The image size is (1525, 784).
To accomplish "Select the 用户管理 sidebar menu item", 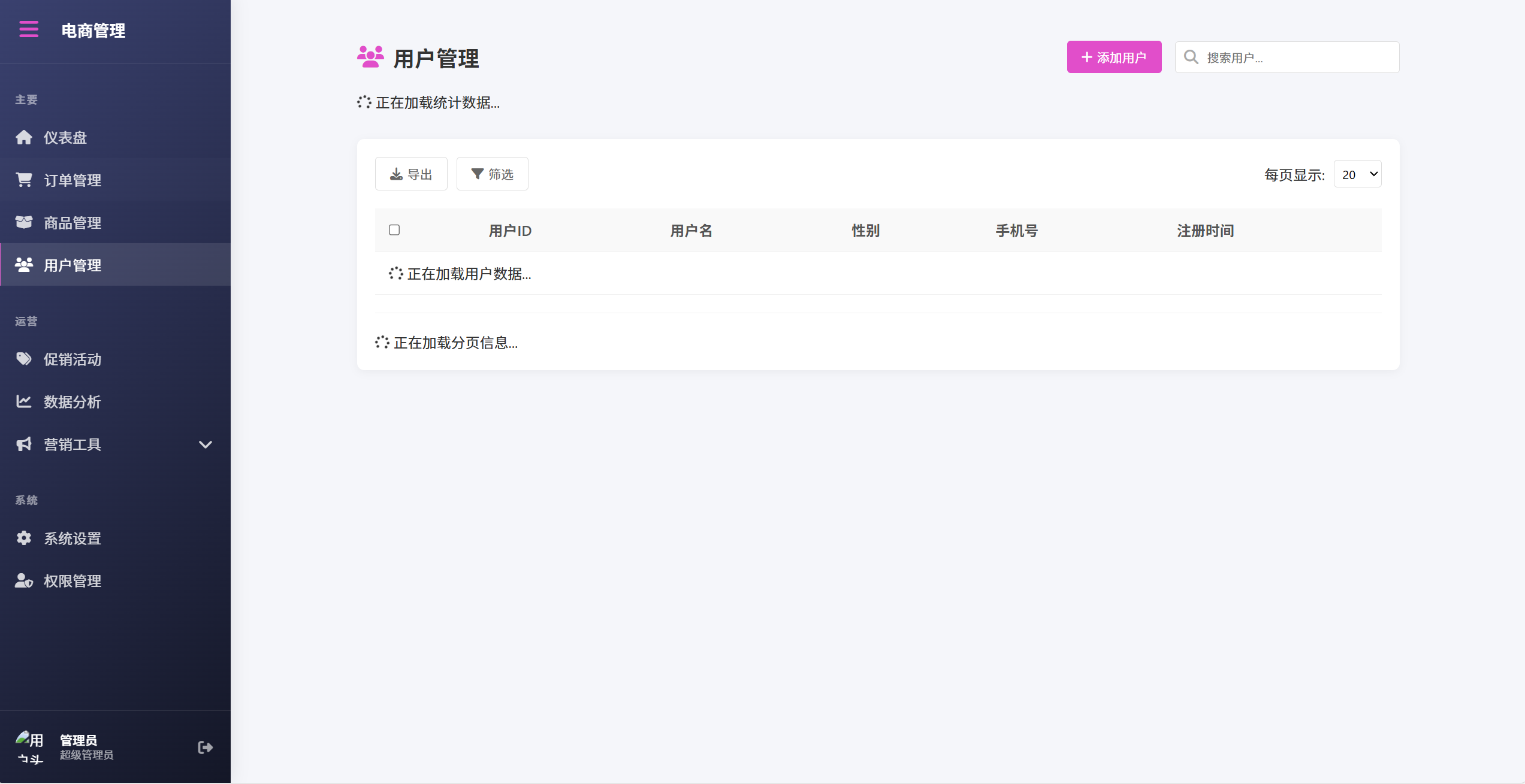I will pyautogui.click(x=73, y=265).
